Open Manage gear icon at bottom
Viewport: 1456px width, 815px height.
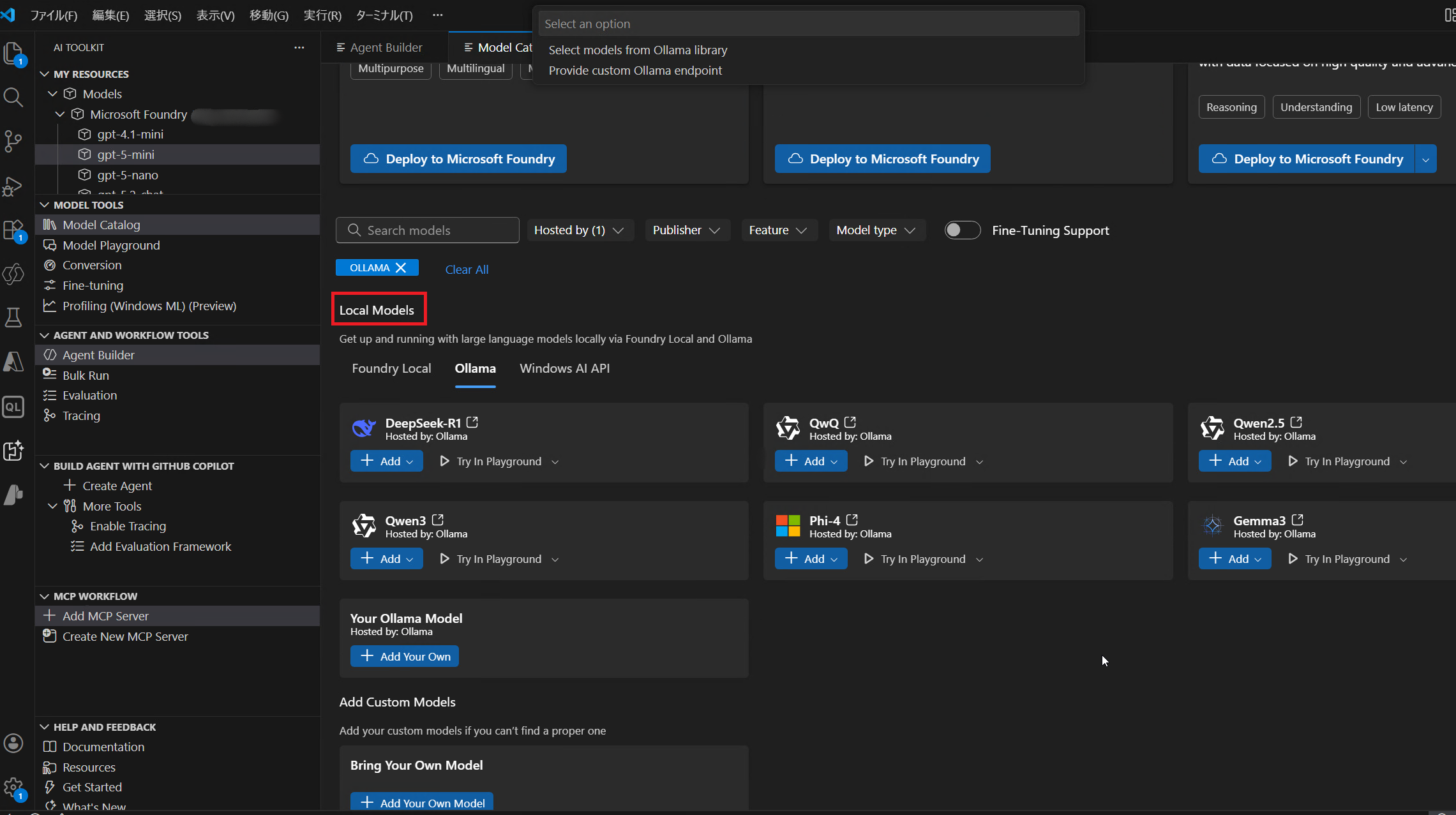(13, 788)
